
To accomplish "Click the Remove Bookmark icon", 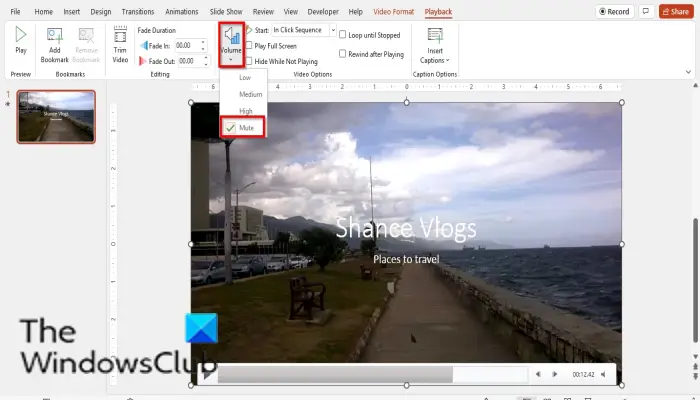I will pos(86,36).
